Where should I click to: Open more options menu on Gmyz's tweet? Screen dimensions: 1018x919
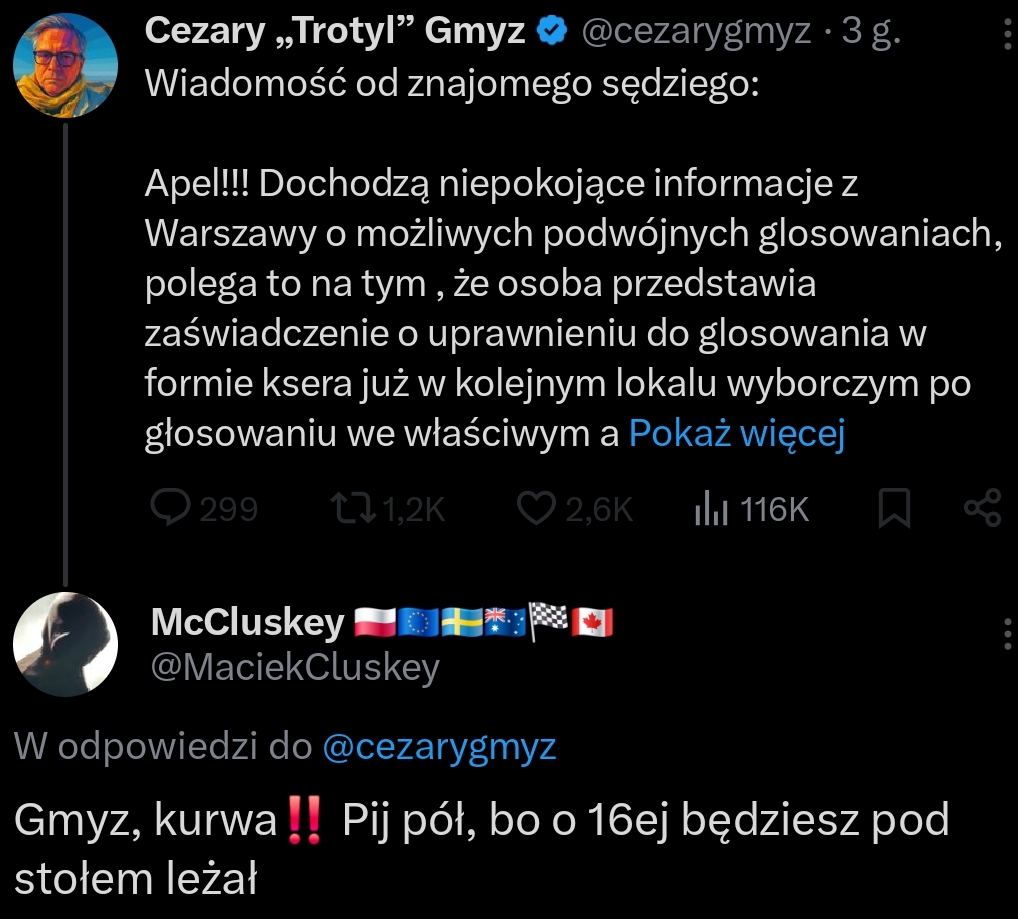tap(1005, 38)
